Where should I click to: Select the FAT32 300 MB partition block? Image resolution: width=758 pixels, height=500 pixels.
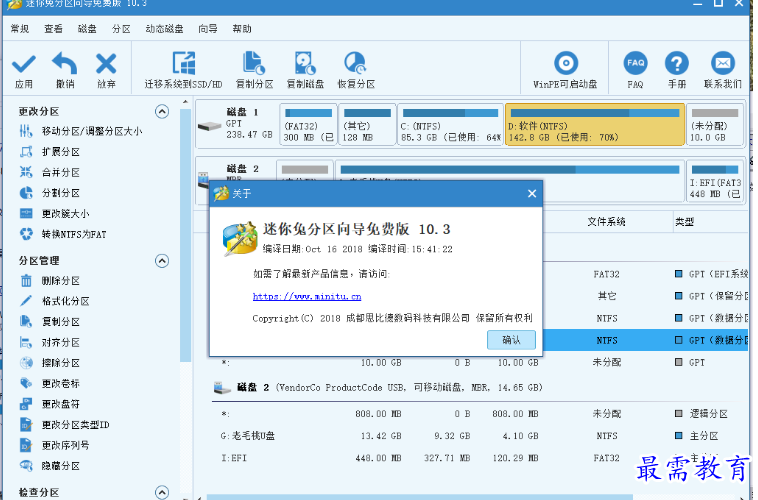[308, 125]
